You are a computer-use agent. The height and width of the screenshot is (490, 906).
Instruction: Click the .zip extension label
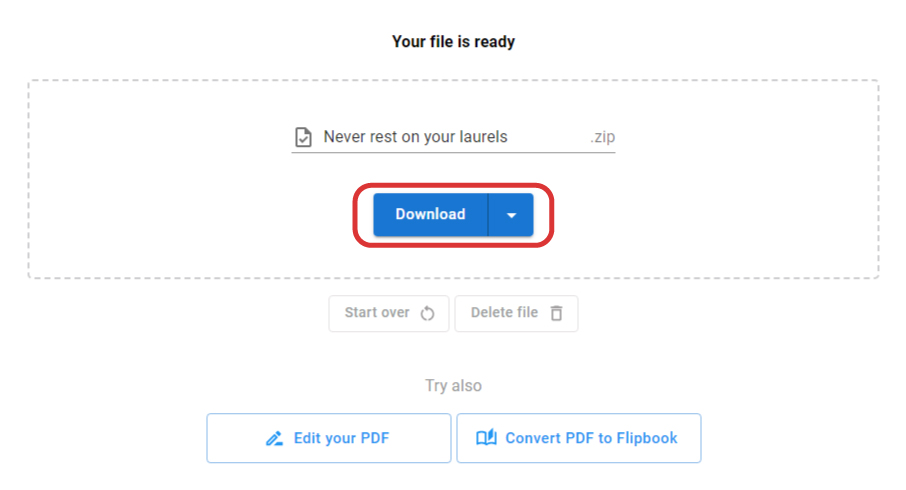coord(602,137)
